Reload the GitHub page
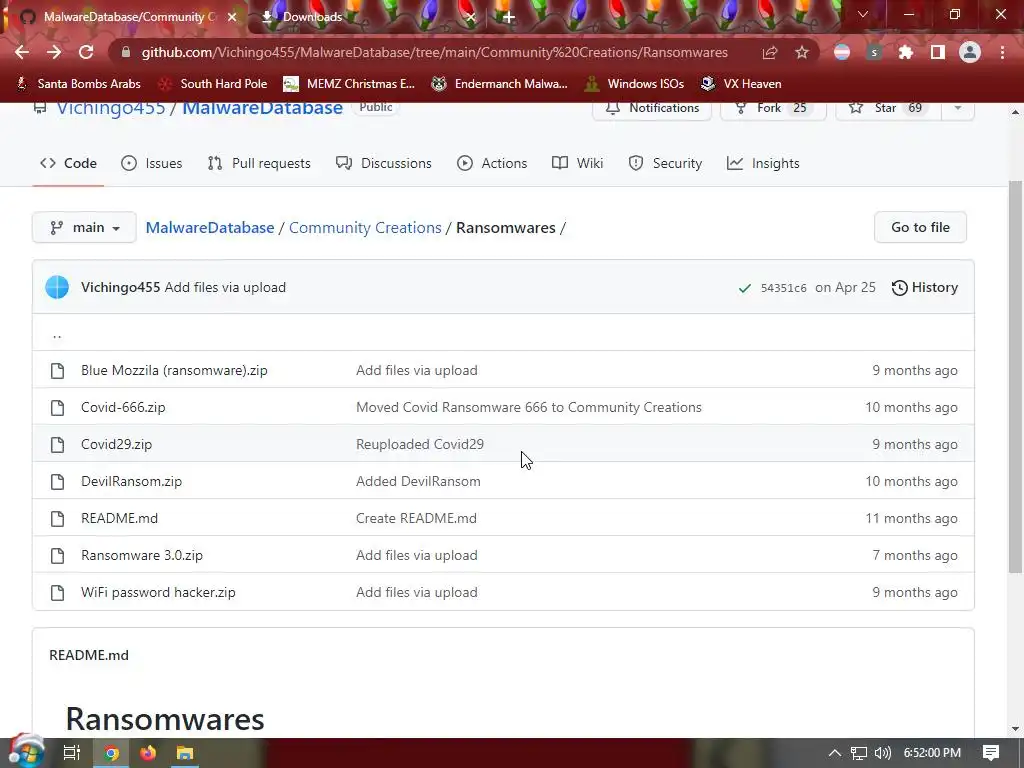The image size is (1024, 768). [86, 52]
